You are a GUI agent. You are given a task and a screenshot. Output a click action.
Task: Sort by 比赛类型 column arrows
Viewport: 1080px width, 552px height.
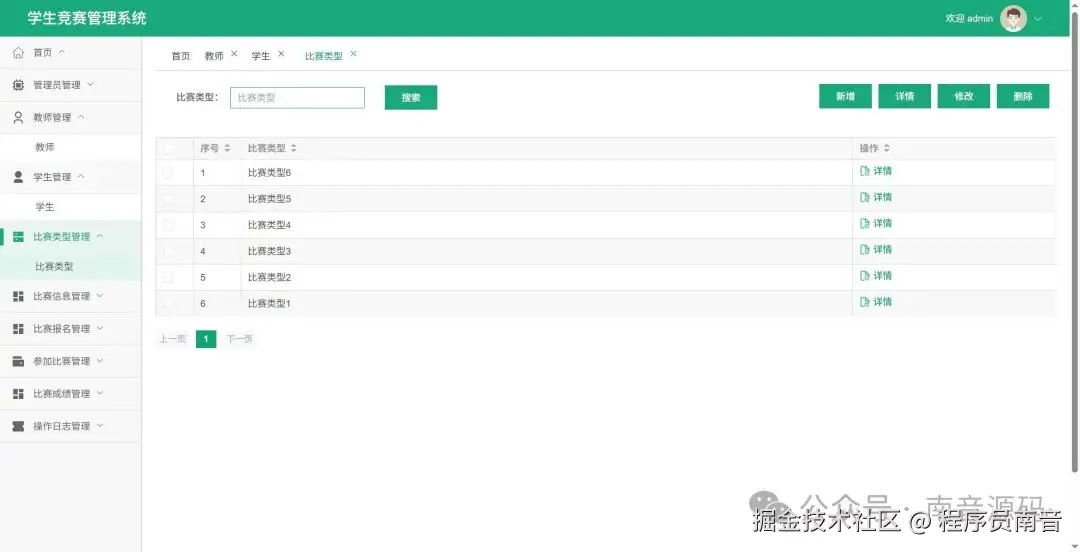tap(293, 148)
